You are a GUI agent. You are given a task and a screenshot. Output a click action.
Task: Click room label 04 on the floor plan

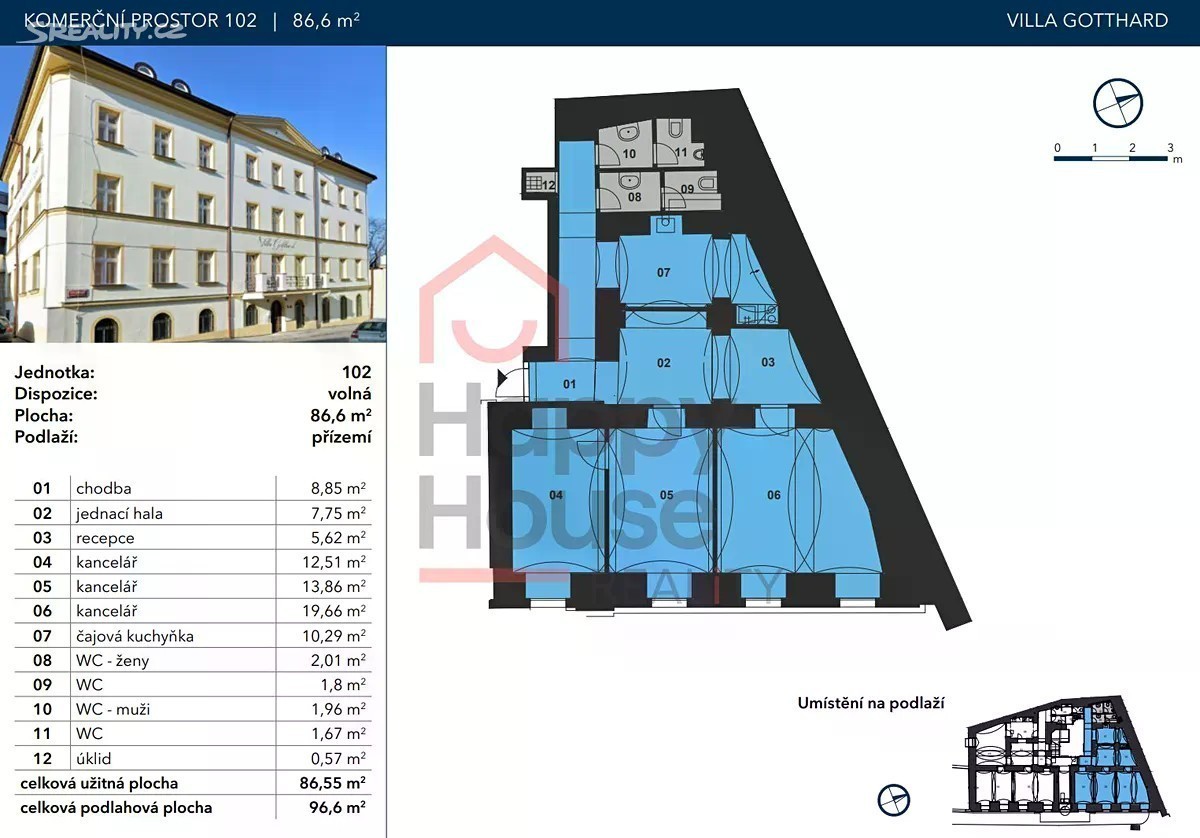pos(556,495)
